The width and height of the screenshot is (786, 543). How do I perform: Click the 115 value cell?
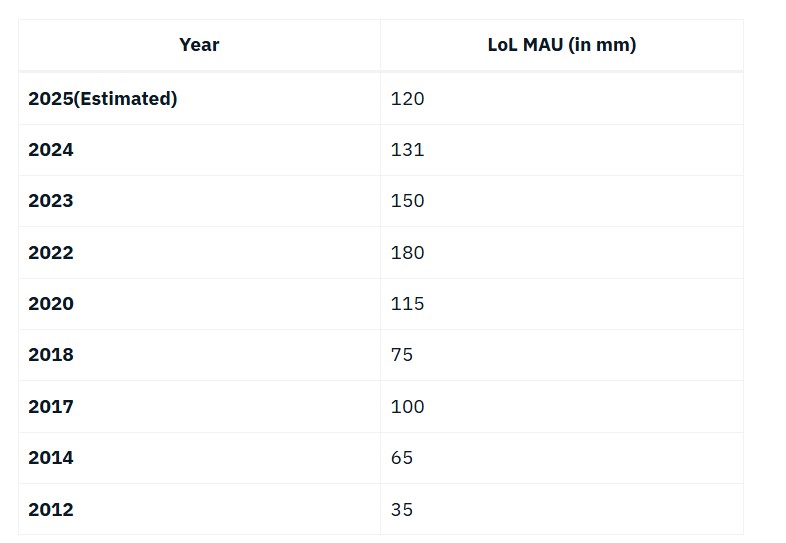coord(562,304)
